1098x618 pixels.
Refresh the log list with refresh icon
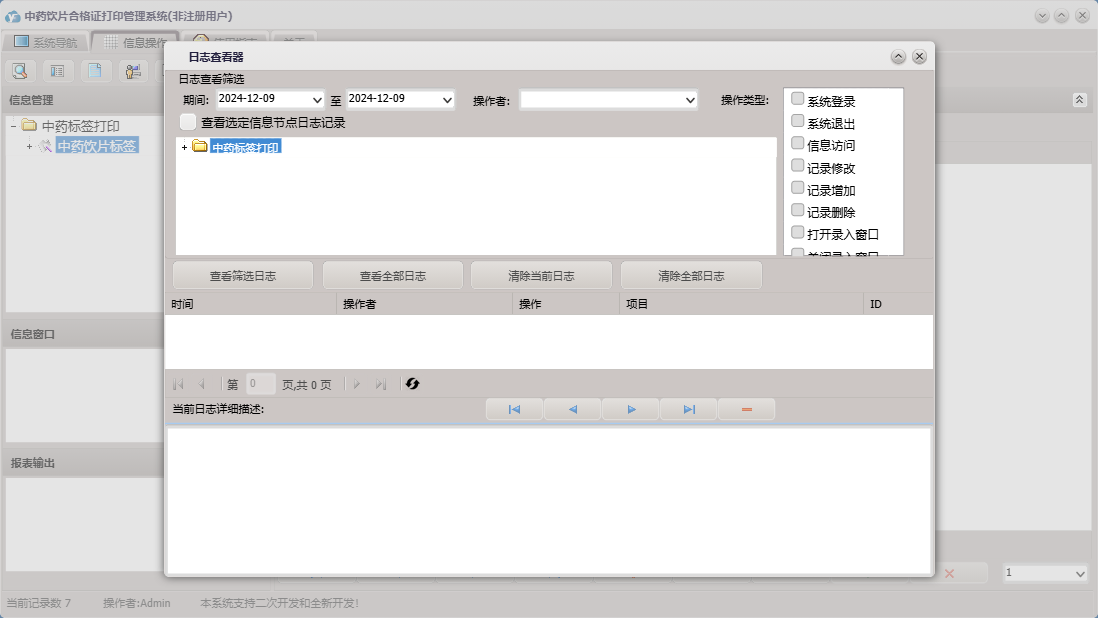click(412, 384)
